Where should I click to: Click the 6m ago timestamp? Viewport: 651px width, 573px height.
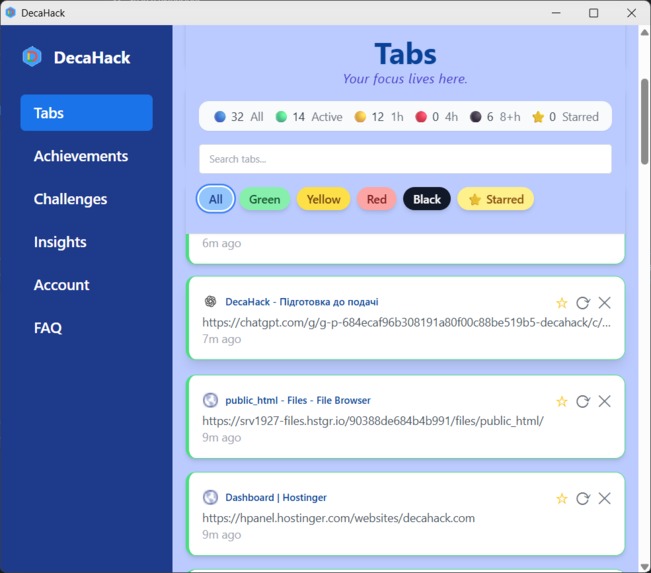(222, 243)
